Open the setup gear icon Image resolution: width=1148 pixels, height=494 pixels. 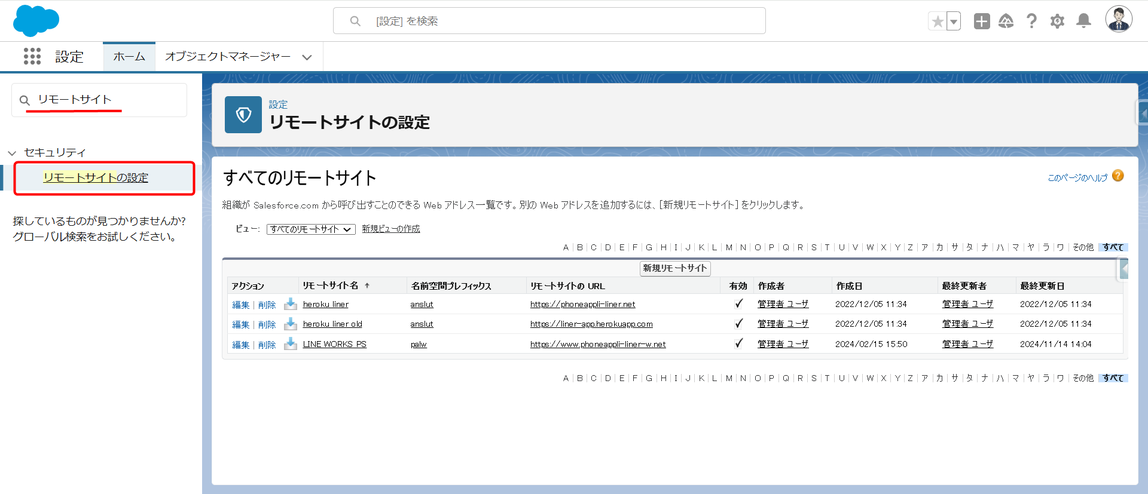(1057, 22)
